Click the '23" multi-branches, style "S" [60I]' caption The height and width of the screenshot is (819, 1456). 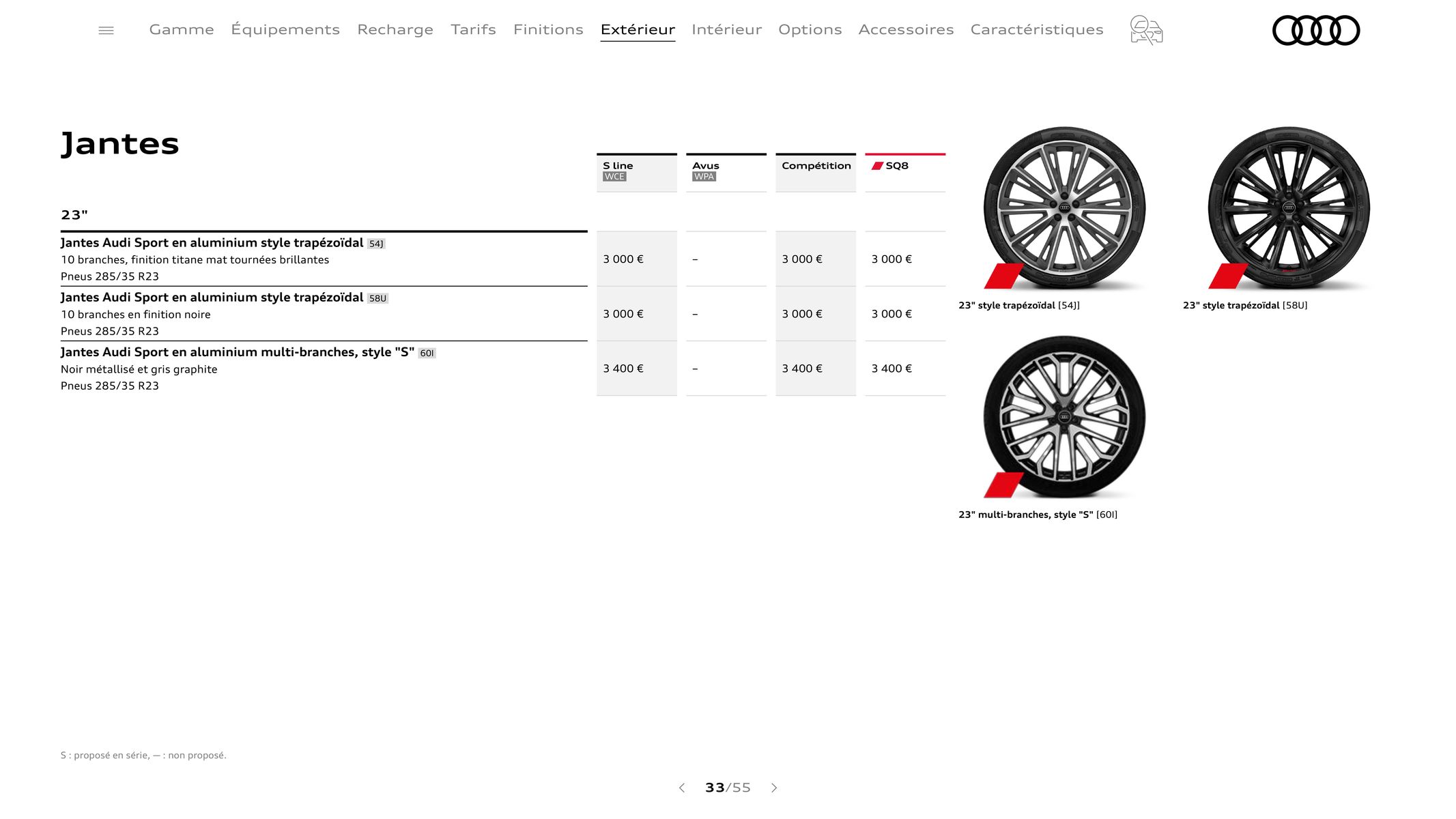pyautogui.click(x=1038, y=515)
